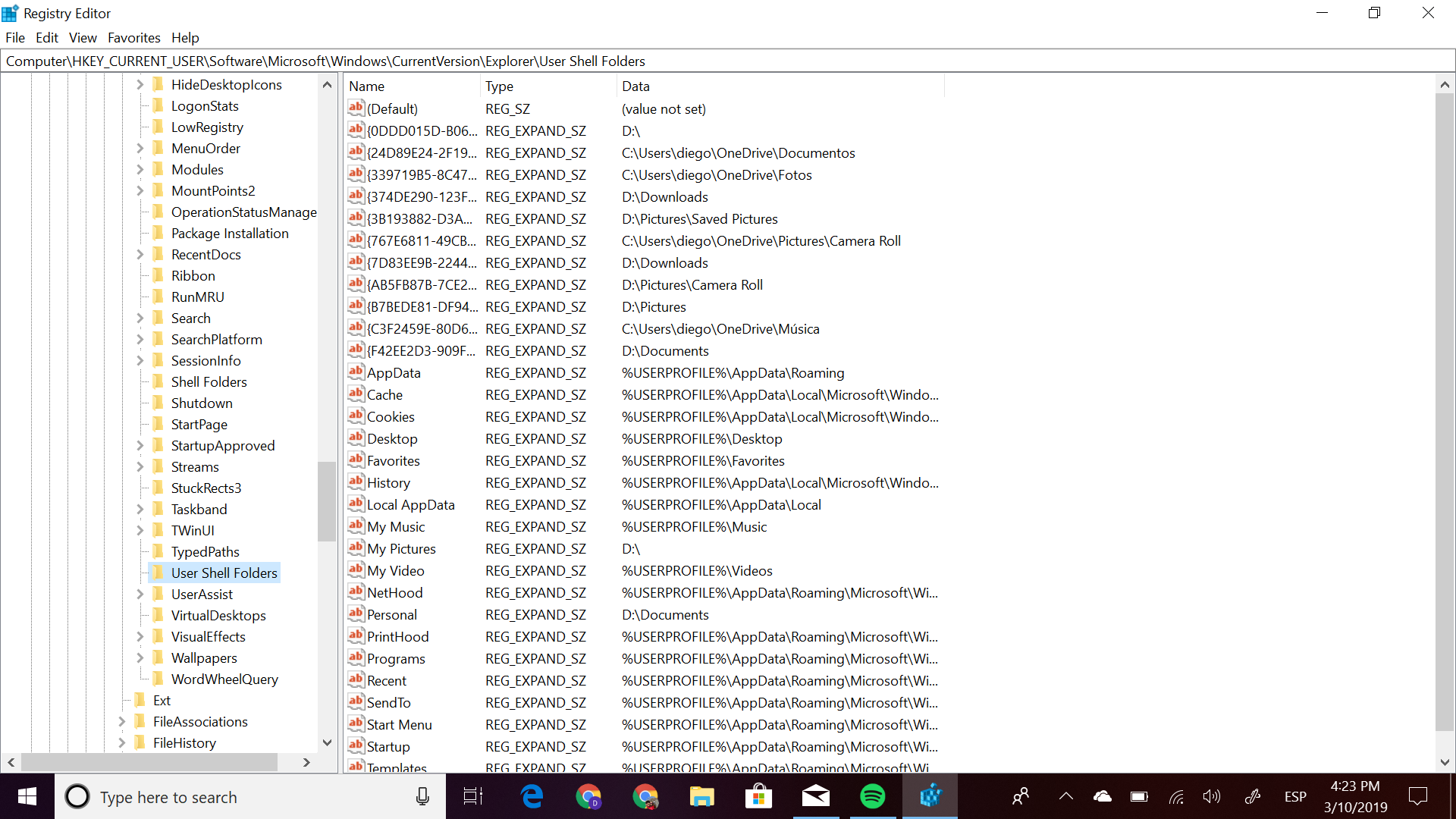Click the folder icon for Shell Folders key
This screenshot has height=819, width=1456.
[158, 381]
